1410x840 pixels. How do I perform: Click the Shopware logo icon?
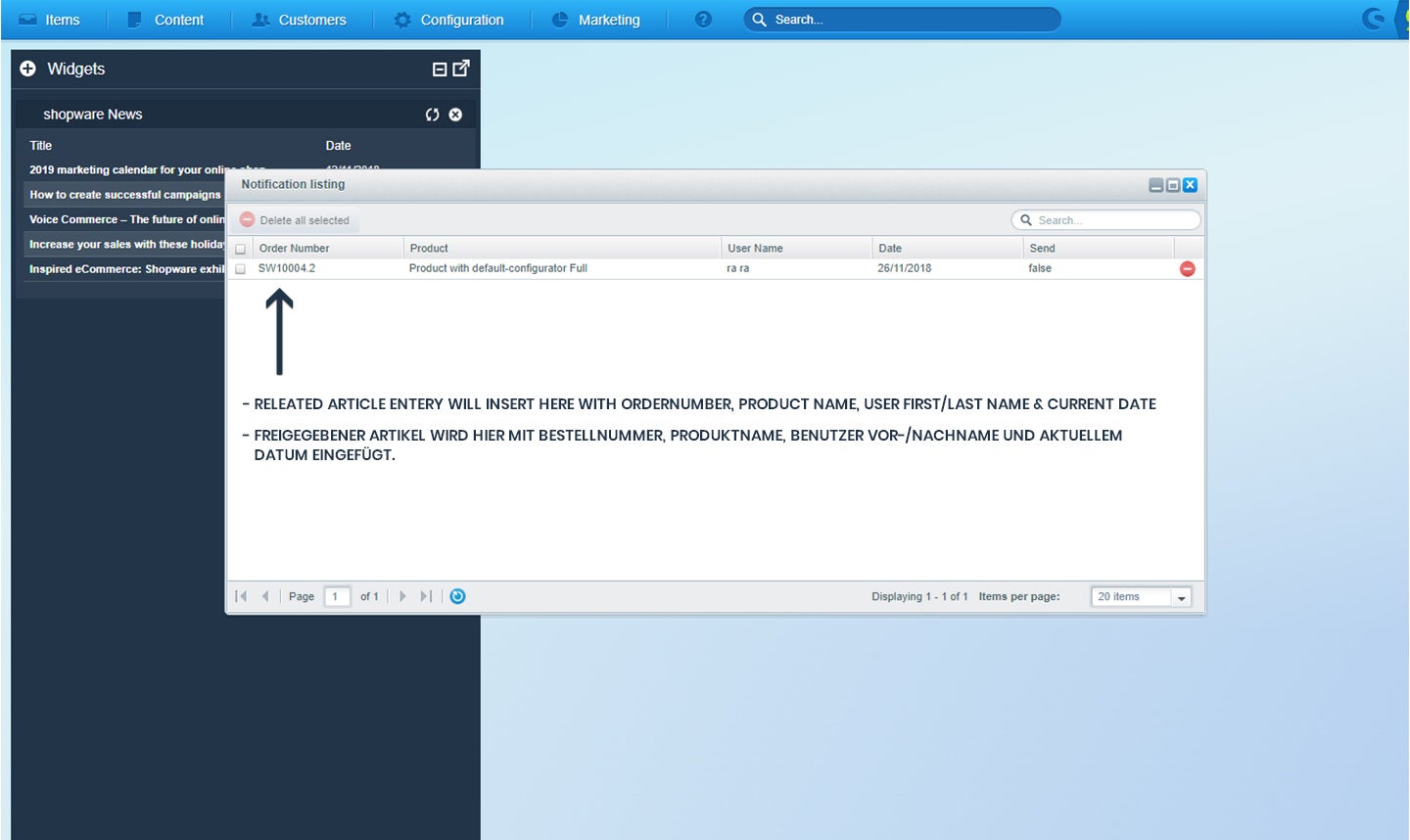[x=1375, y=19]
